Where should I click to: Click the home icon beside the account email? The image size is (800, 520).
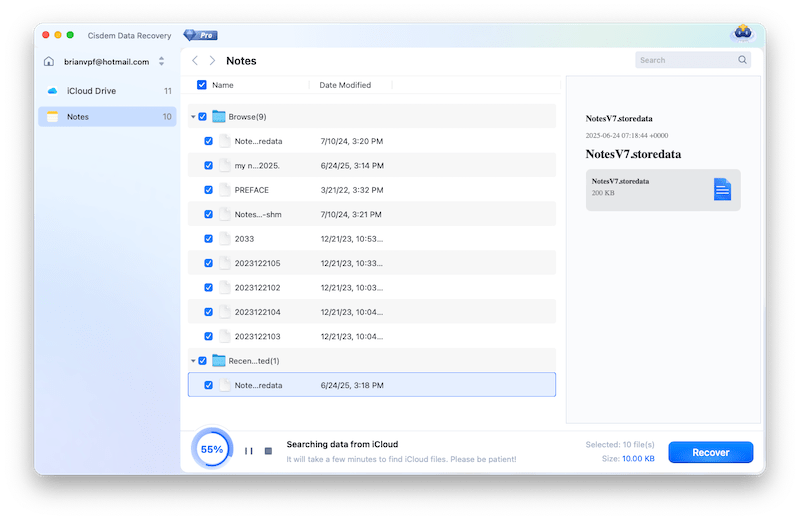click(x=50, y=61)
